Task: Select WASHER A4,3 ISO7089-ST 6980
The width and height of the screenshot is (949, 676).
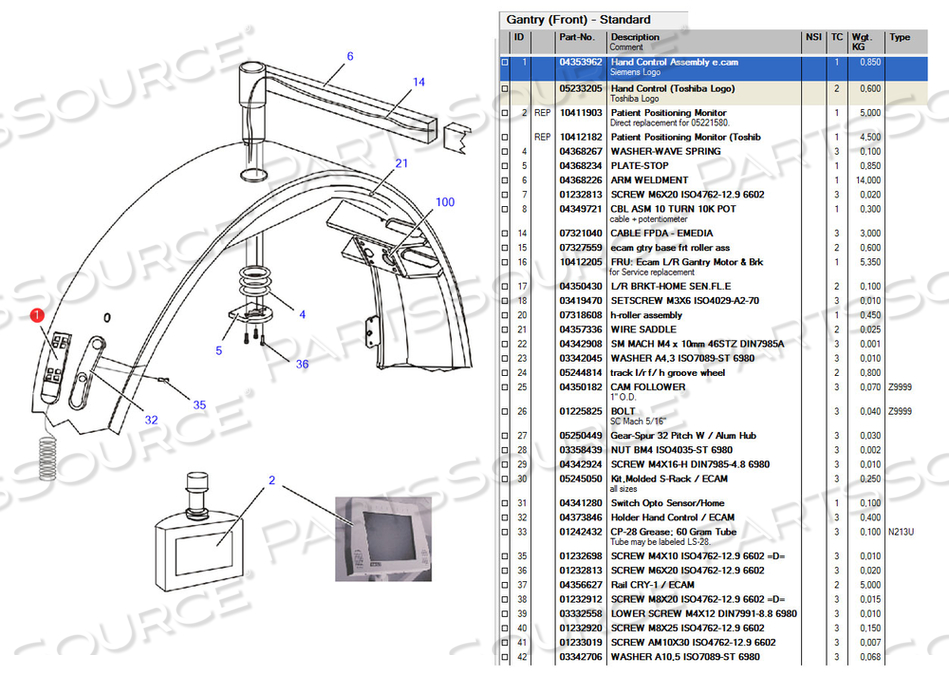Action: point(682,358)
